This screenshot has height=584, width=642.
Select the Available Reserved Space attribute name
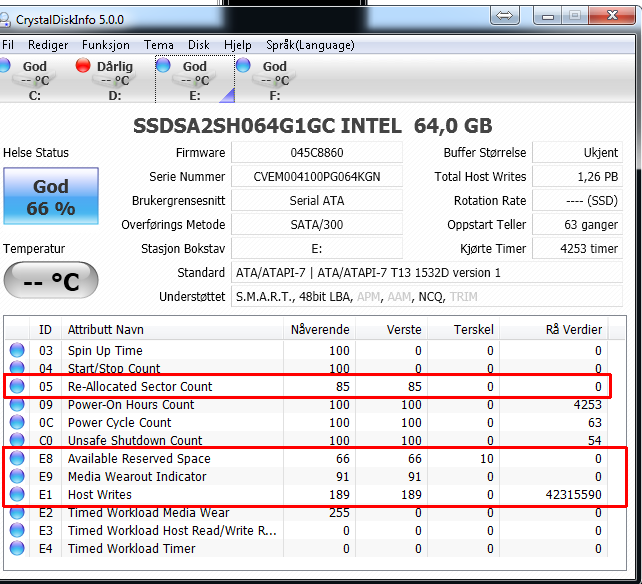(x=139, y=459)
